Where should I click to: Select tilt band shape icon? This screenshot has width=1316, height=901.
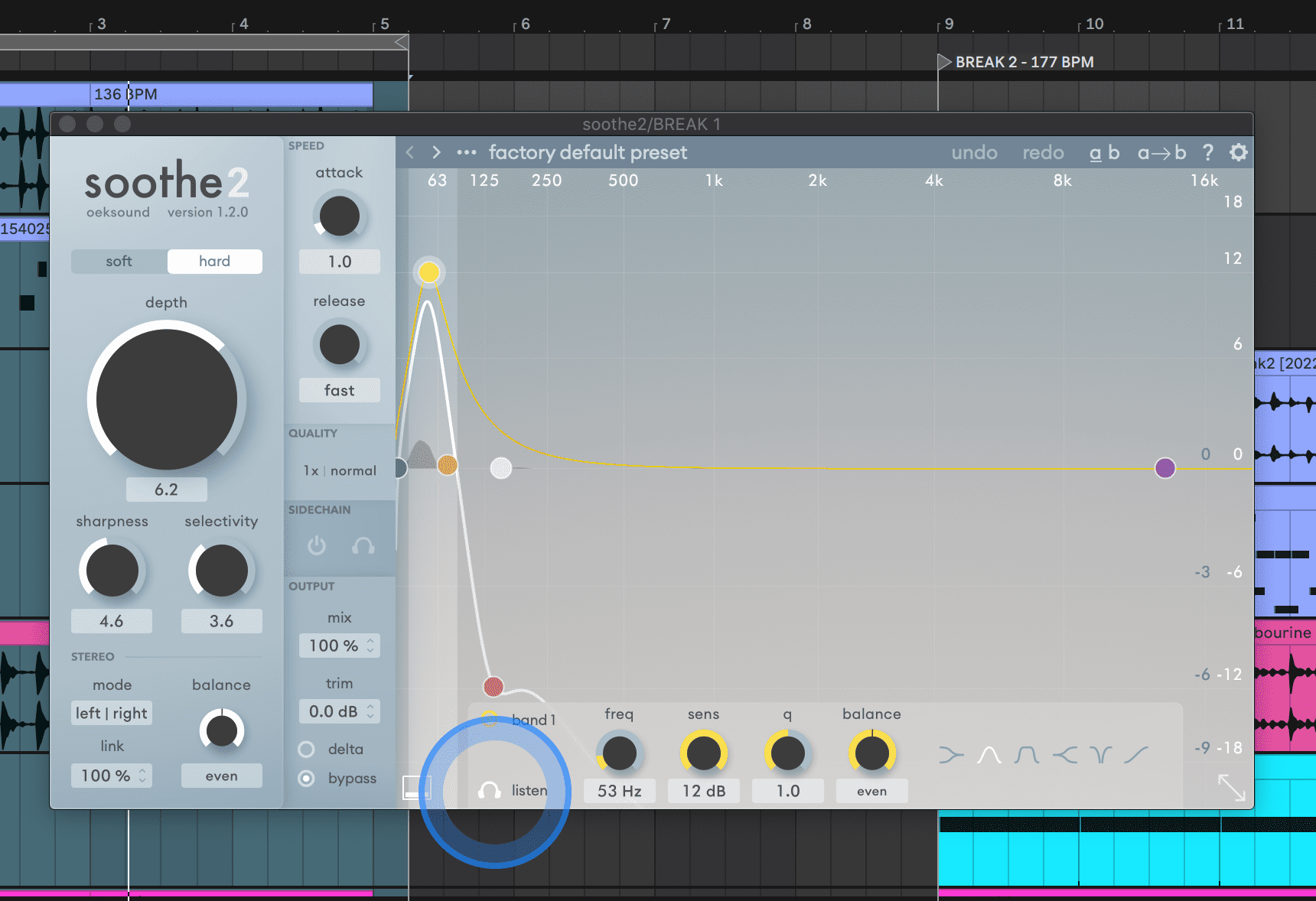(x=1136, y=755)
